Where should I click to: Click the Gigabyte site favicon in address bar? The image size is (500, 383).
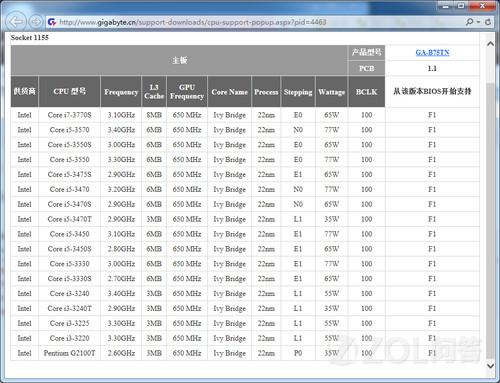(x=52, y=22)
